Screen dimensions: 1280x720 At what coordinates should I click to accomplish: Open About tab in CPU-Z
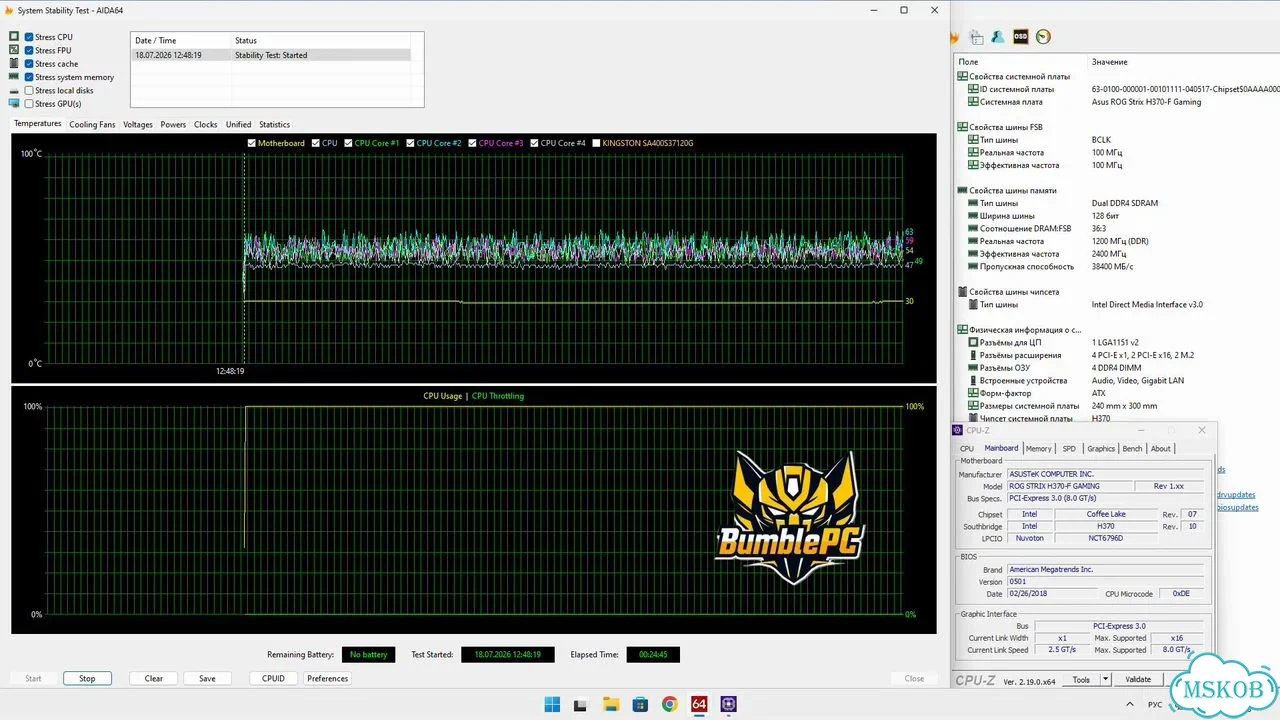pyautogui.click(x=1160, y=449)
